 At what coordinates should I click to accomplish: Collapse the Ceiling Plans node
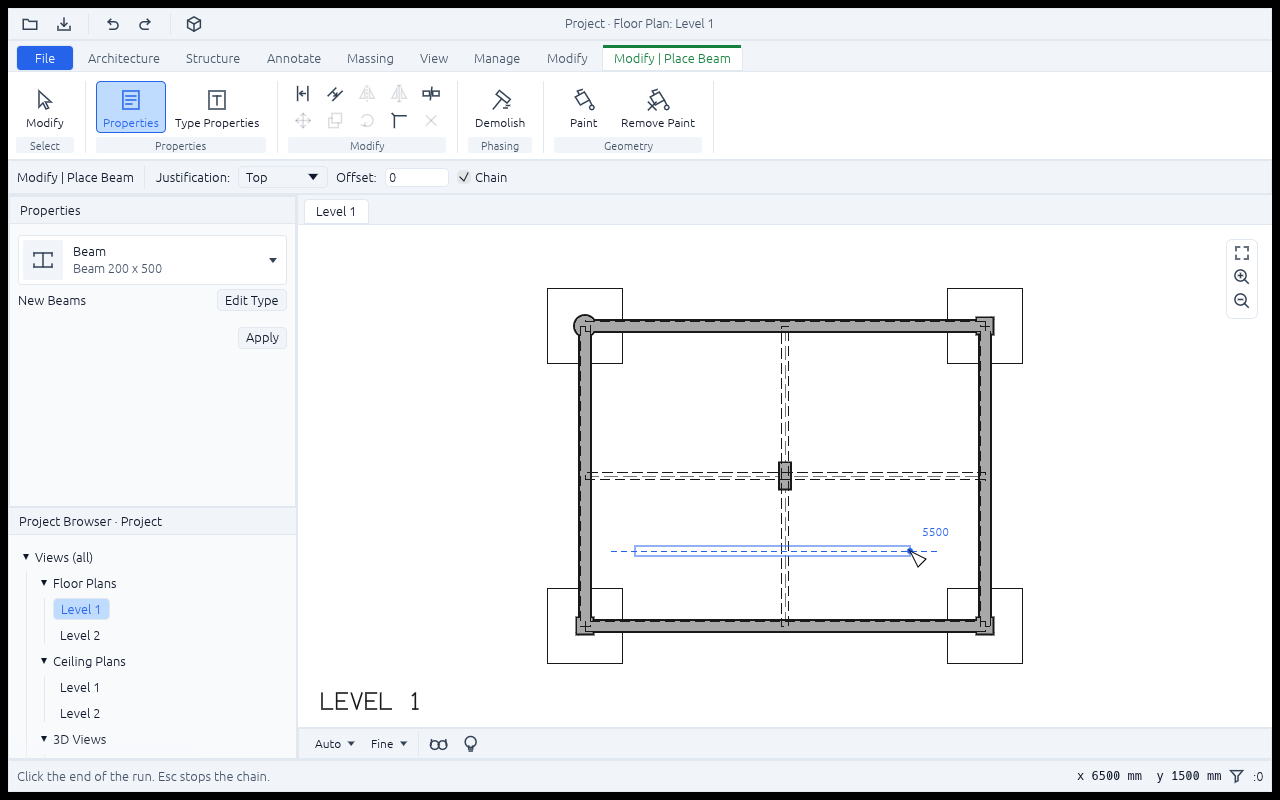click(44, 661)
